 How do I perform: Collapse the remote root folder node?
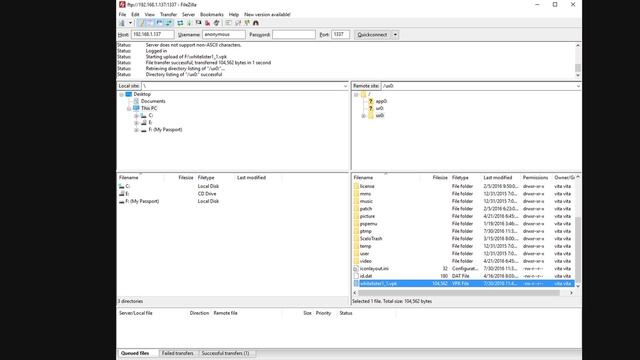[x=356, y=94]
